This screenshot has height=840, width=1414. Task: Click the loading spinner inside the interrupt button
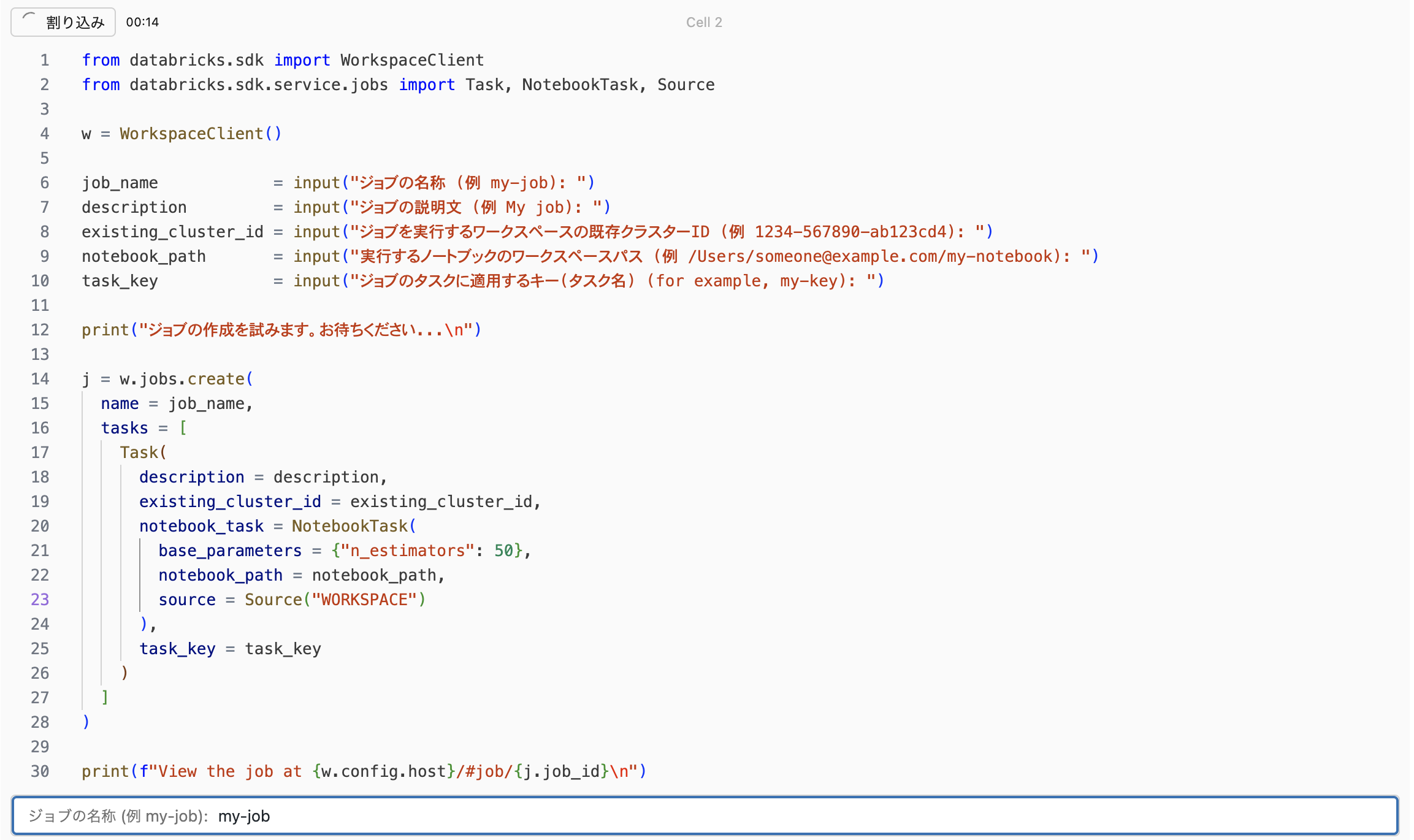[28, 21]
